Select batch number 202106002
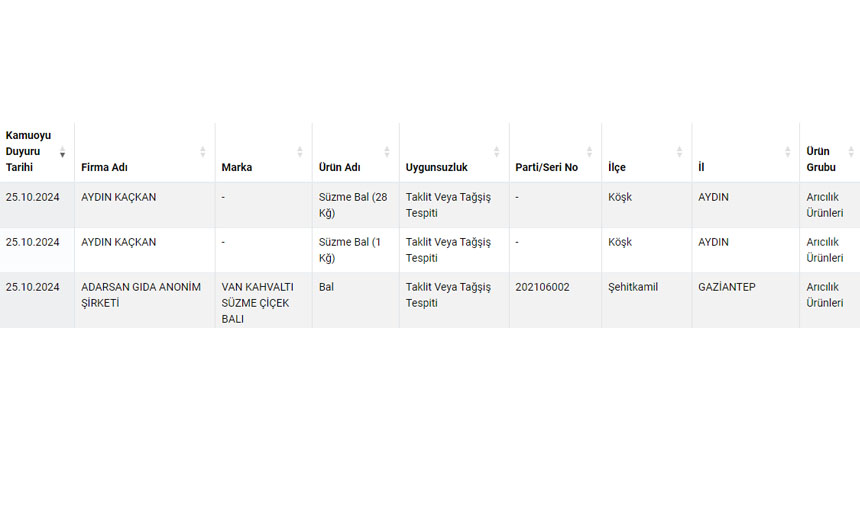The height and width of the screenshot is (505, 860). [x=542, y=287]
